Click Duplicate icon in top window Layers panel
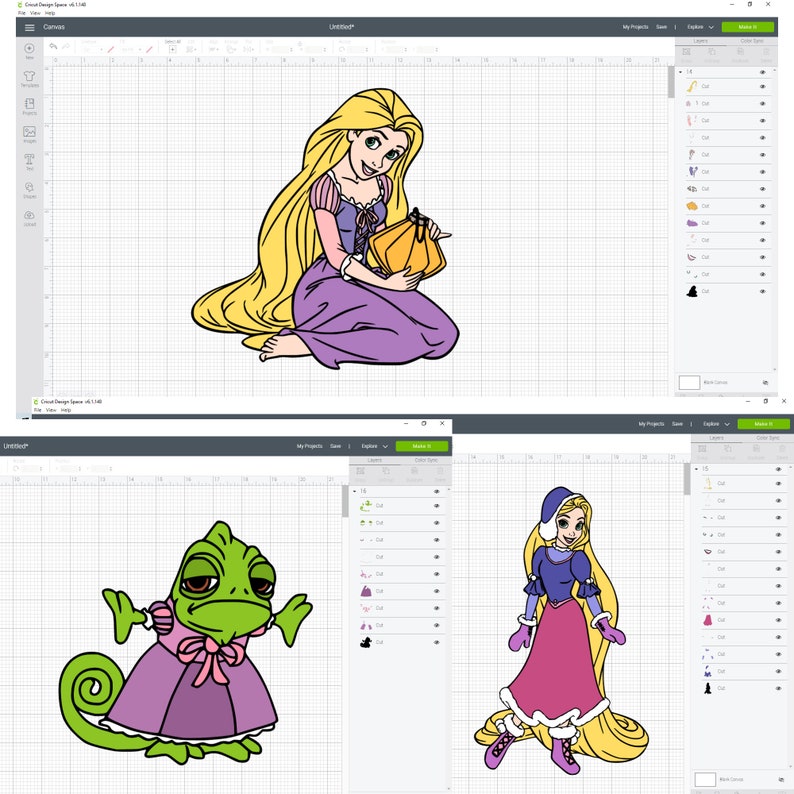The height and width of the screenshot is (794, 794). (740, 52)
